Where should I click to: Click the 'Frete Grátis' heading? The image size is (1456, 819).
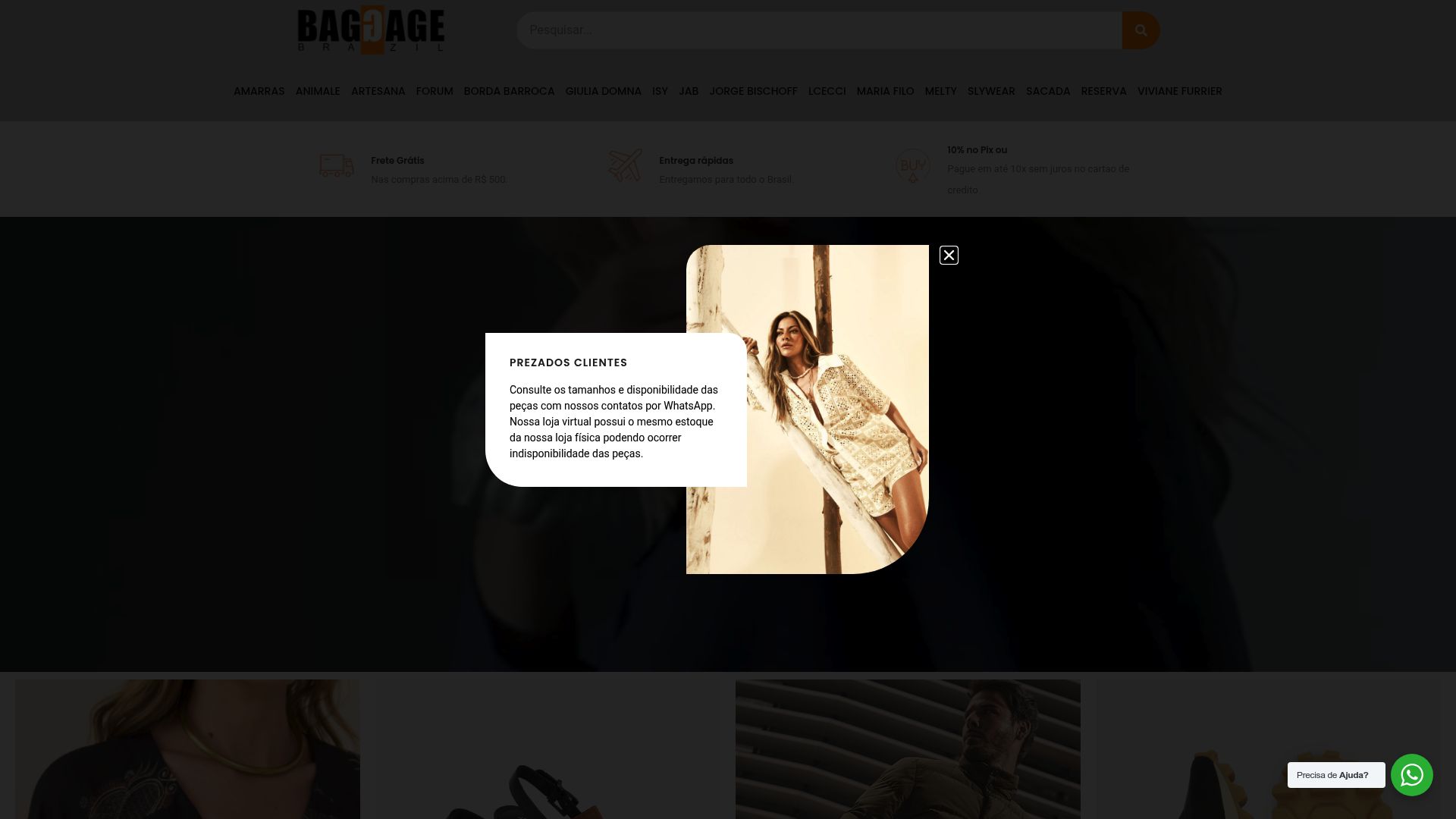pos(397,161)
